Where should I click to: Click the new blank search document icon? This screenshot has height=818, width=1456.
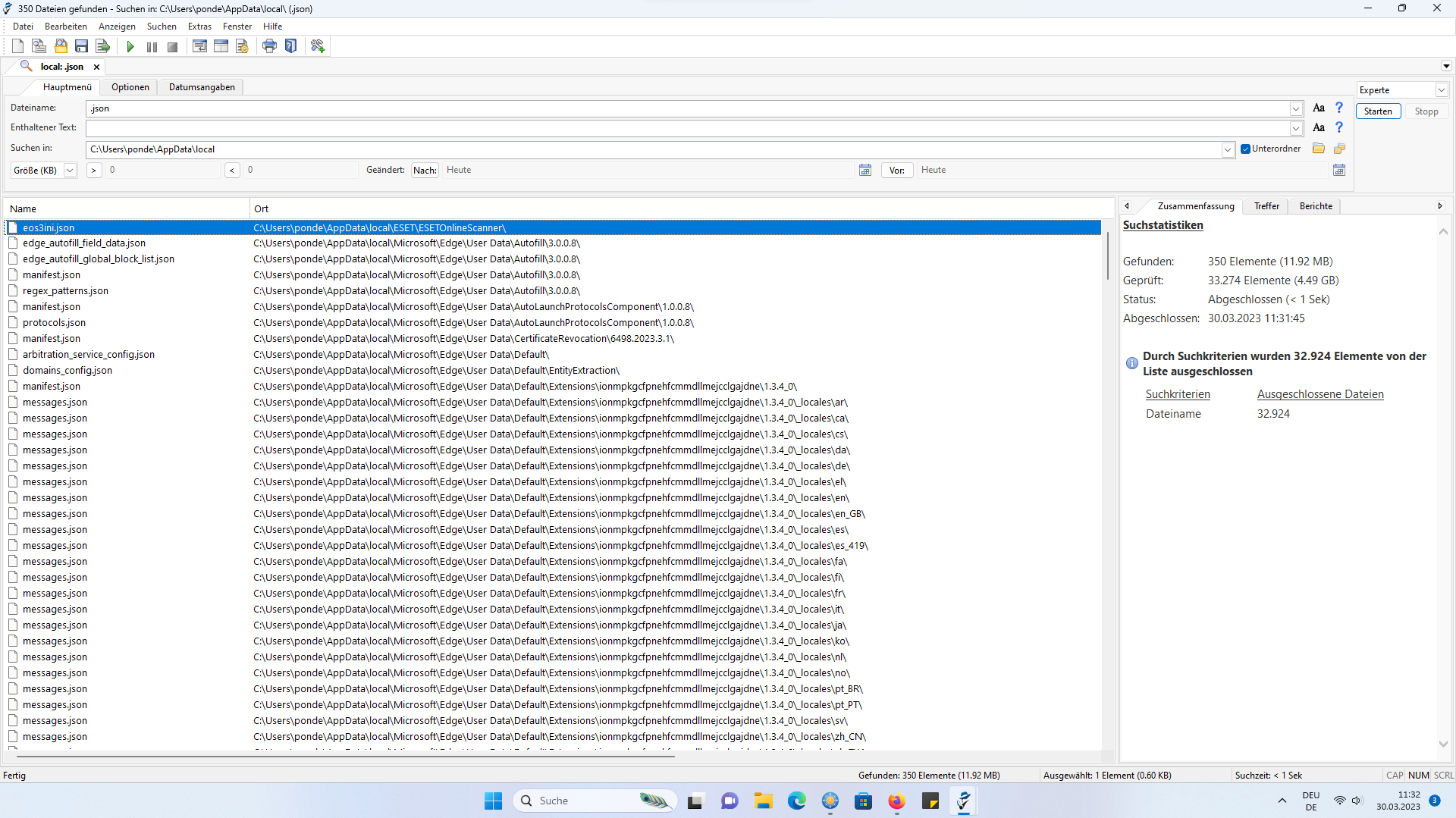tap(17, 46)
